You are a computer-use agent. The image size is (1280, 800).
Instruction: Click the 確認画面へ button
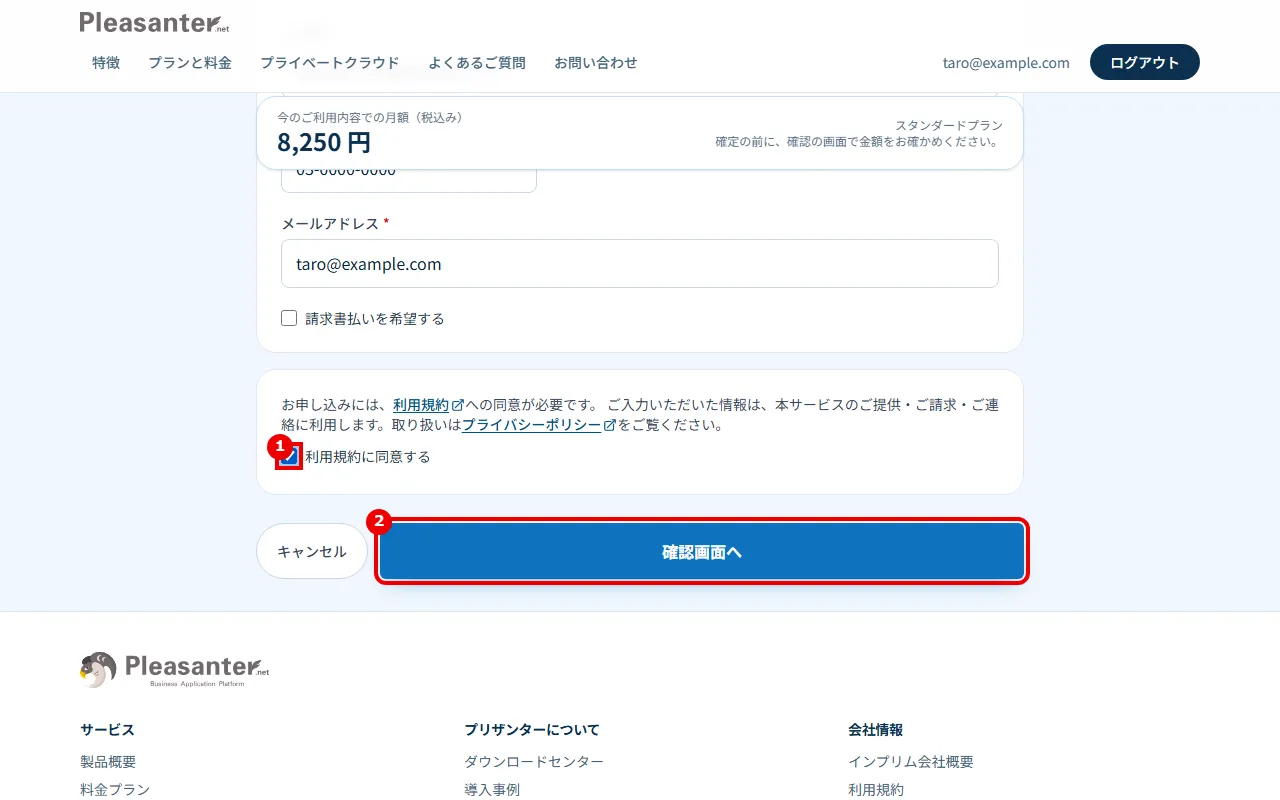tap(702, 551)
